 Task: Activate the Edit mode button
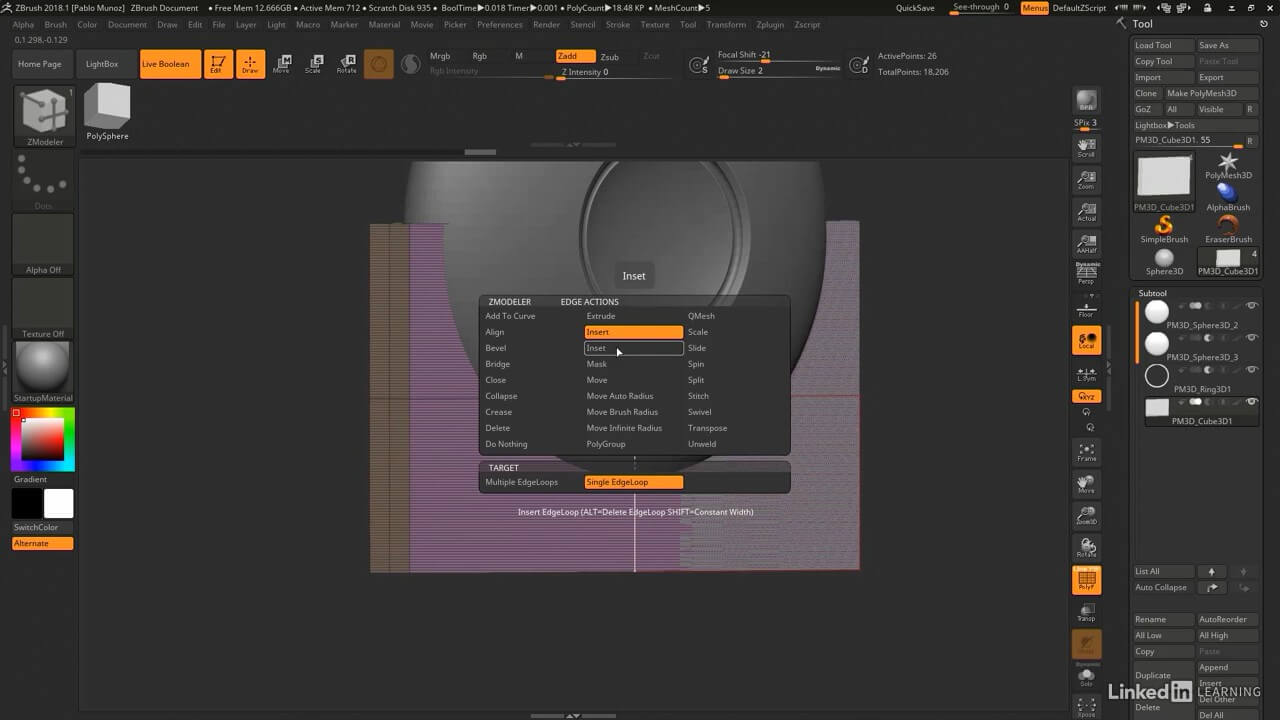point(216,64)
